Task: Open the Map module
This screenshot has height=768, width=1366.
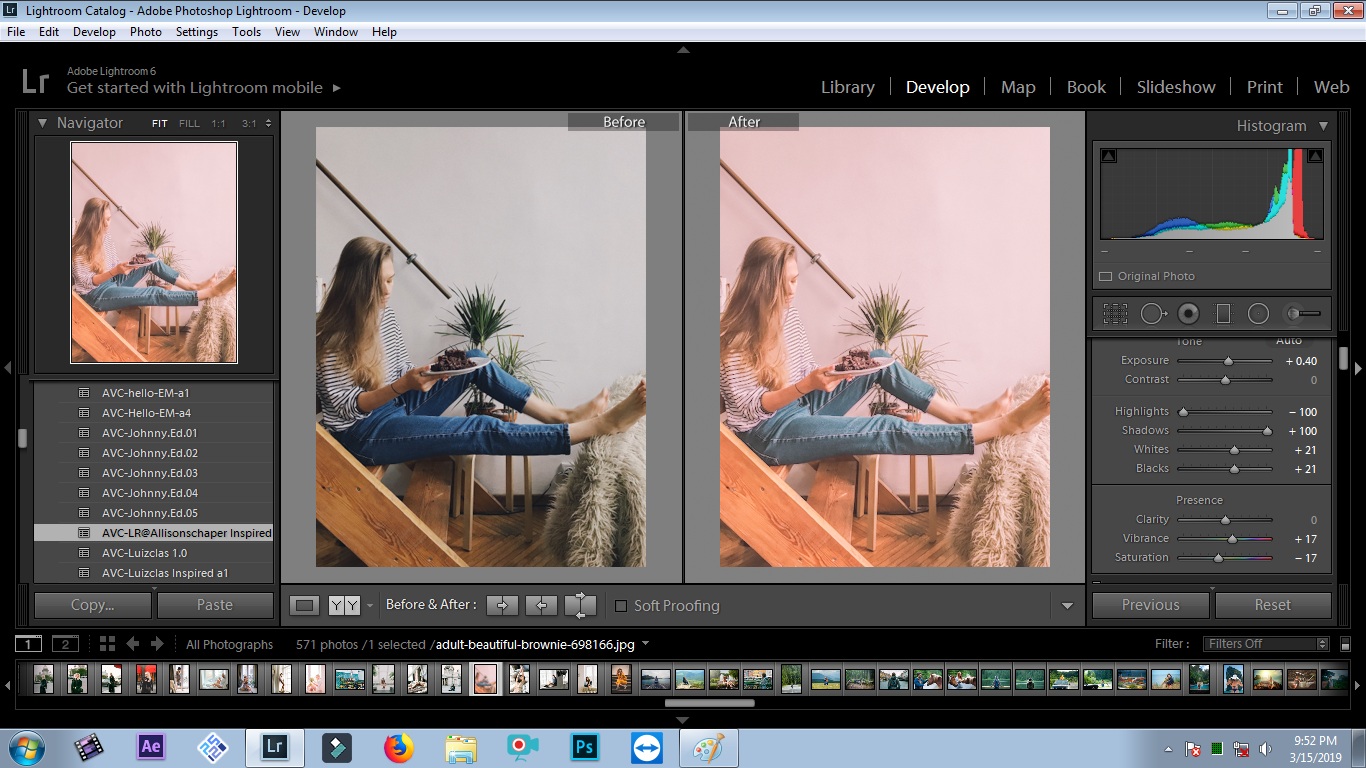Action: click(1018, 87)
